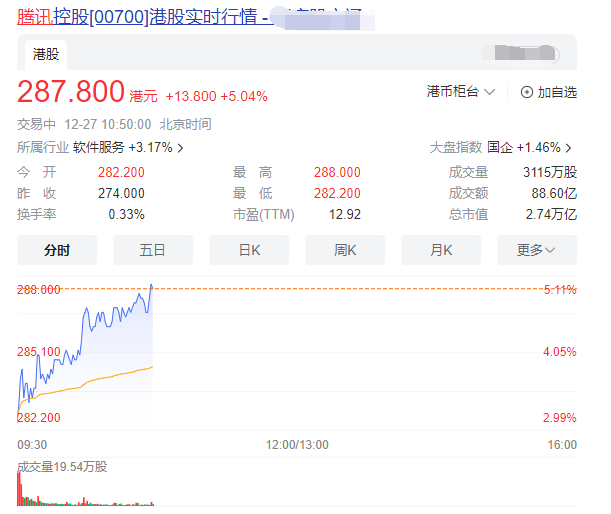
Task: Click the 成交量 value 3115万股
Action: click(x=550, y=172)
